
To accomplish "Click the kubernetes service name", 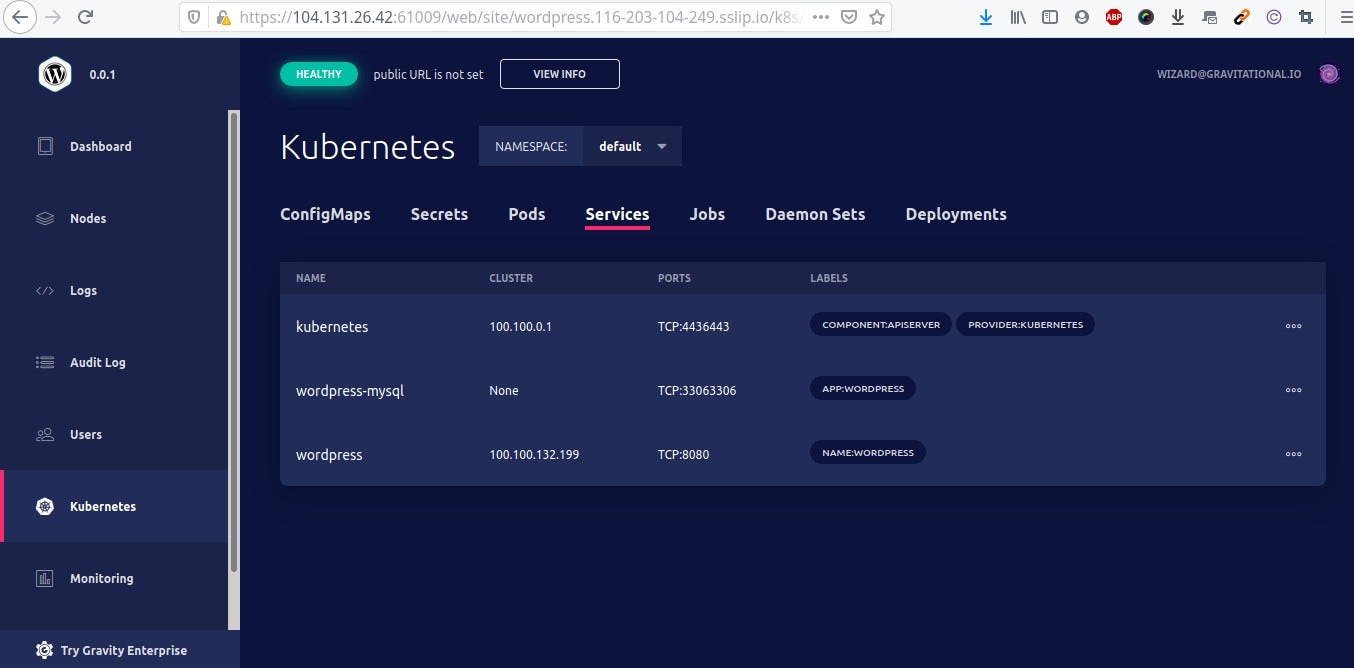I will (x=332, y=327).
